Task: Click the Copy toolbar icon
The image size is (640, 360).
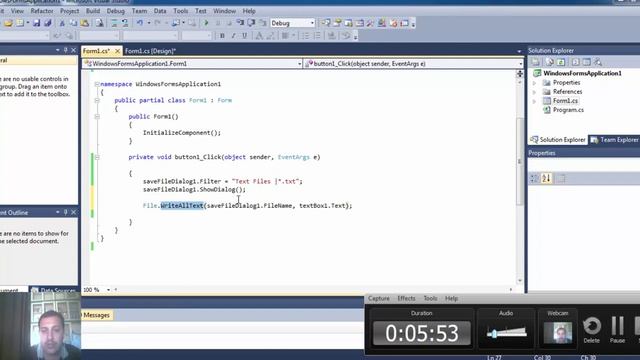Action: 73,23
